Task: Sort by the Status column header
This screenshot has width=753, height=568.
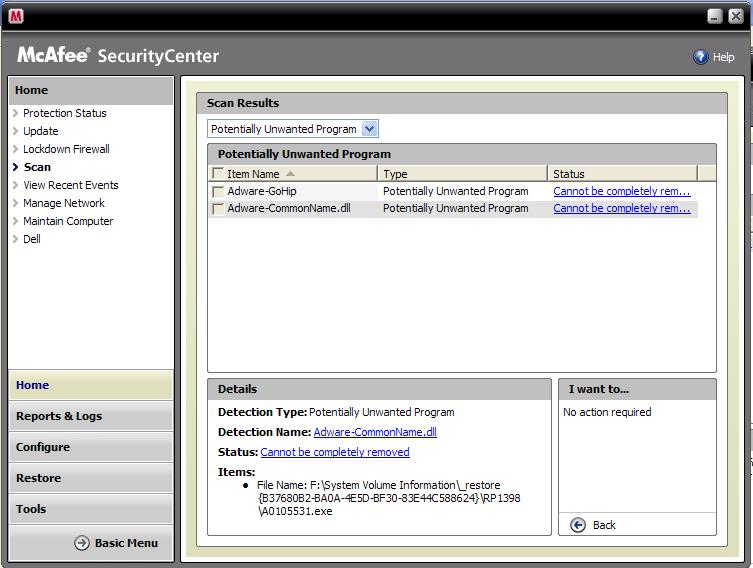Action: click(622, 174)
